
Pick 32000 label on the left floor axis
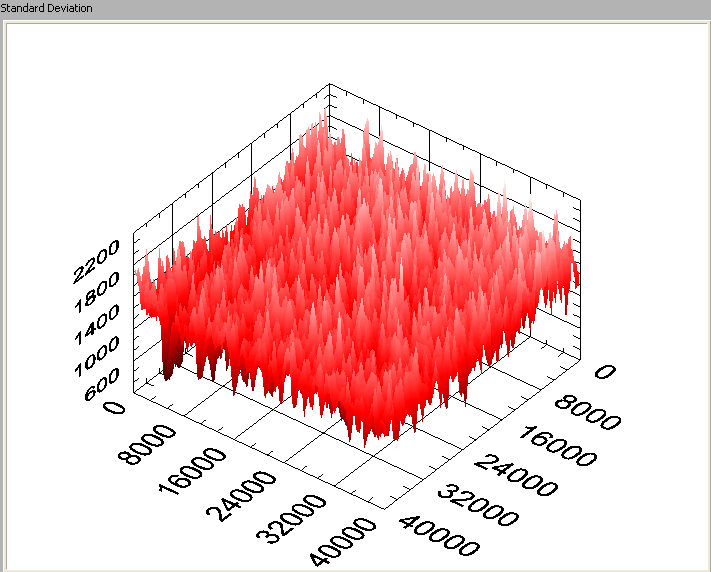pos(291,519)
